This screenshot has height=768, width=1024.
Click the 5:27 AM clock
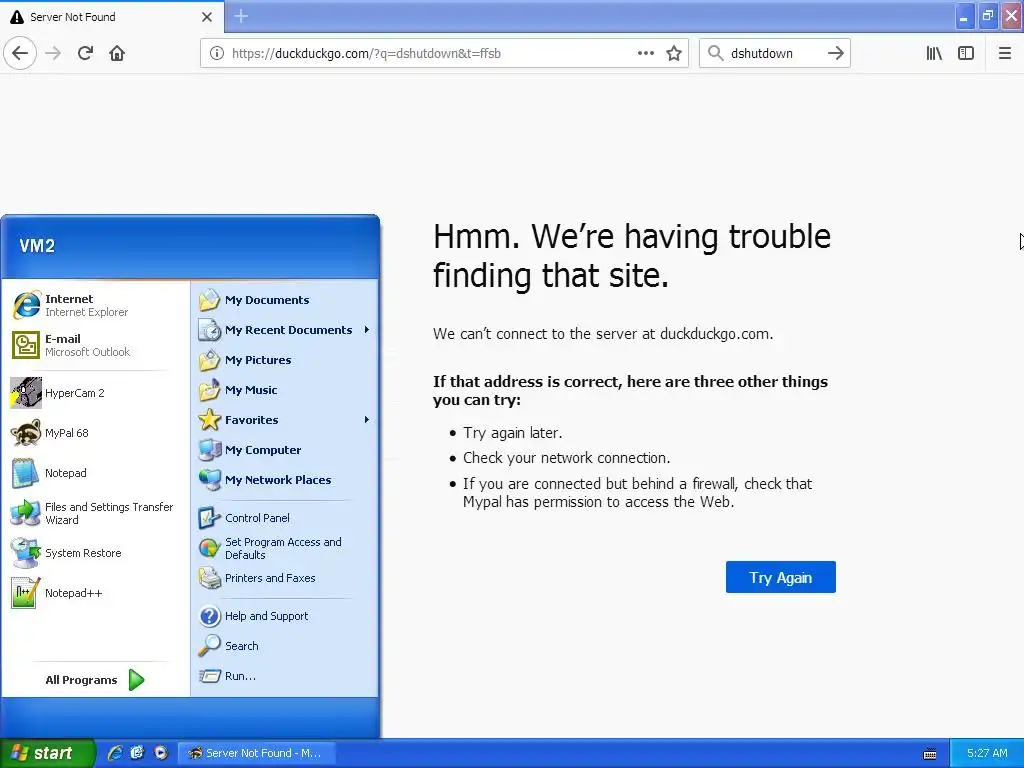click(987, 753)
